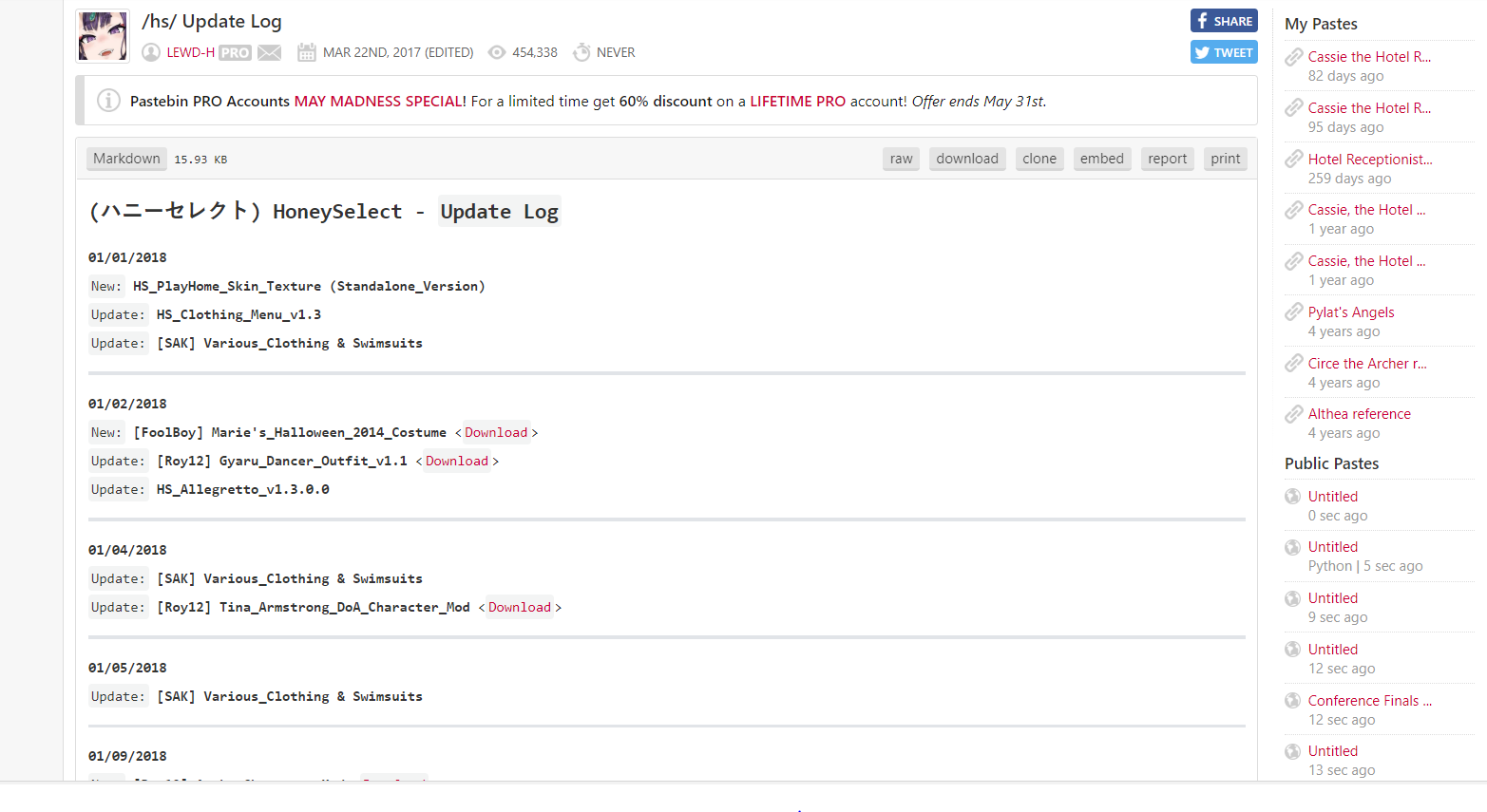Print the paste
This screenshot has height=812, width=1487.
click(1226, 159)
